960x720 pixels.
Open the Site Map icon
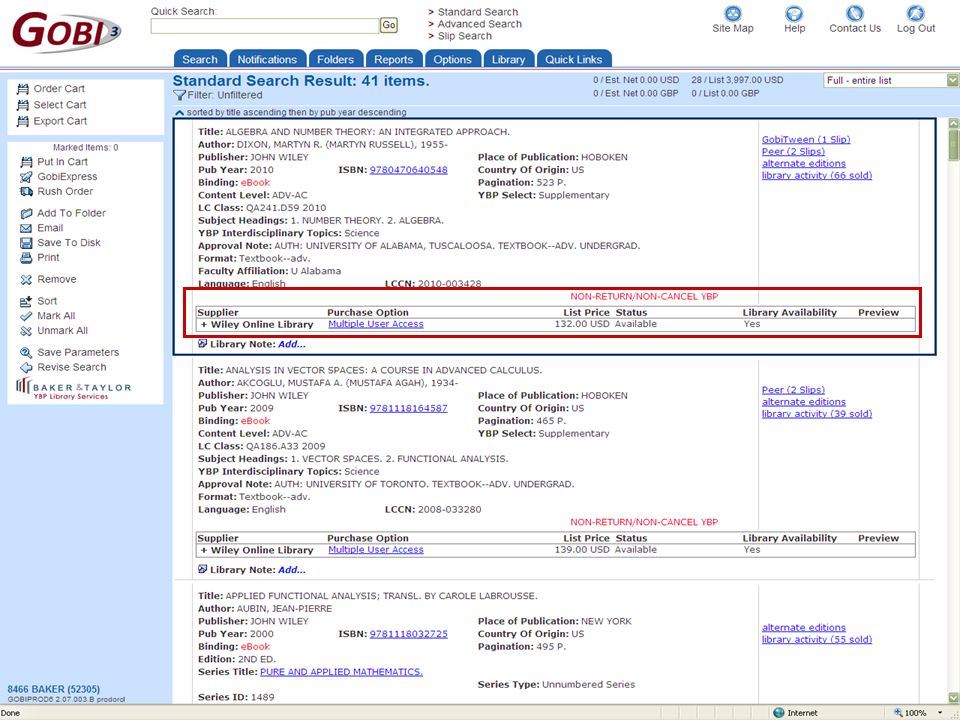[x=732, y=13]
